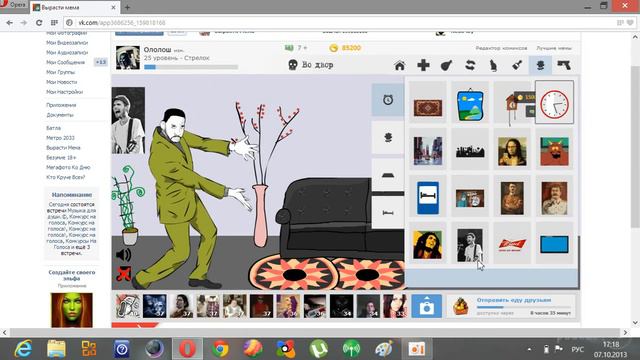Click the РУС language indicator
Image resolution: width=640 pixels, height=360 pixels.
click(x=577, y=349)
